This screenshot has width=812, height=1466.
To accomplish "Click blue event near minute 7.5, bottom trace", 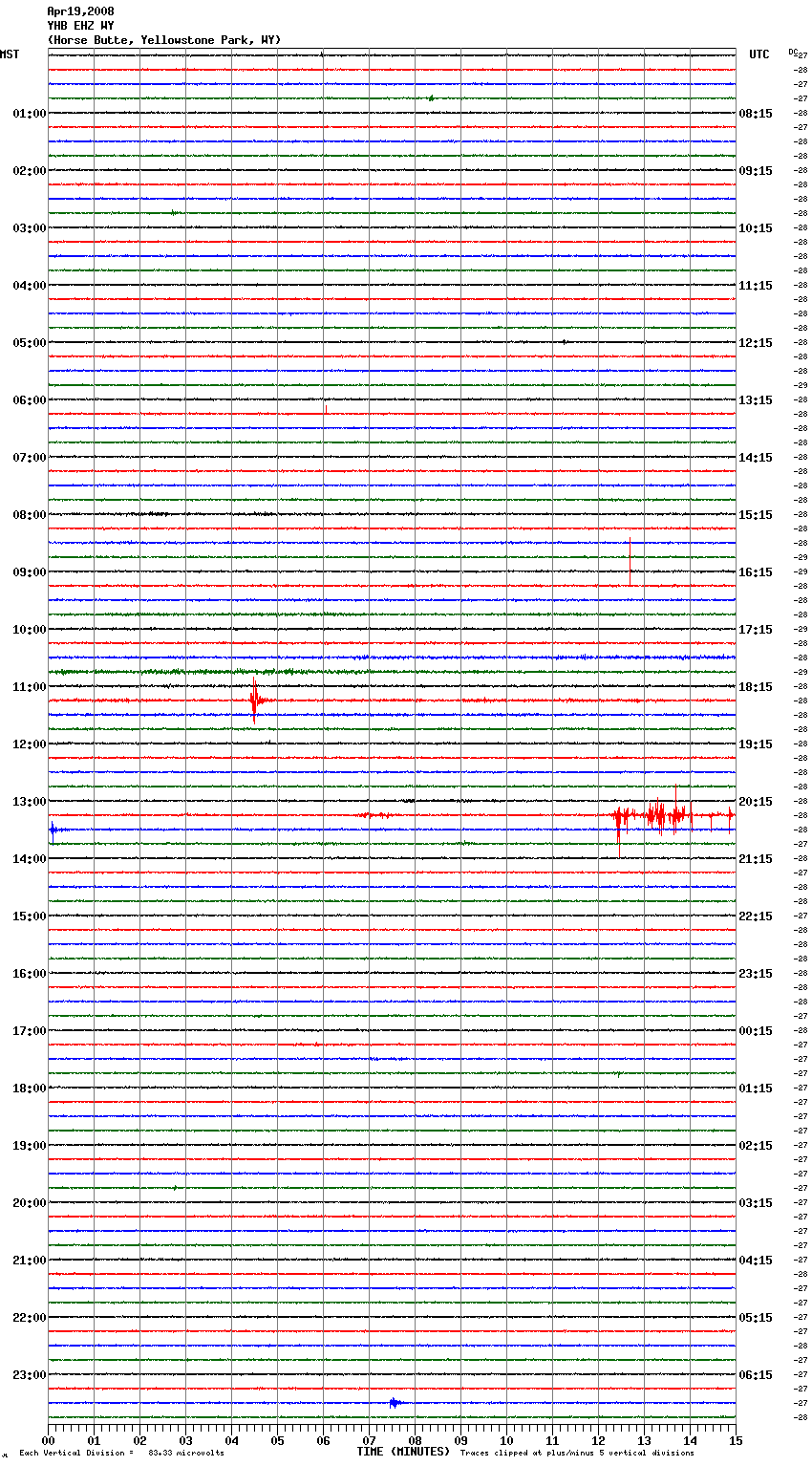I will pyautogui.click(x=395, y=1403).
